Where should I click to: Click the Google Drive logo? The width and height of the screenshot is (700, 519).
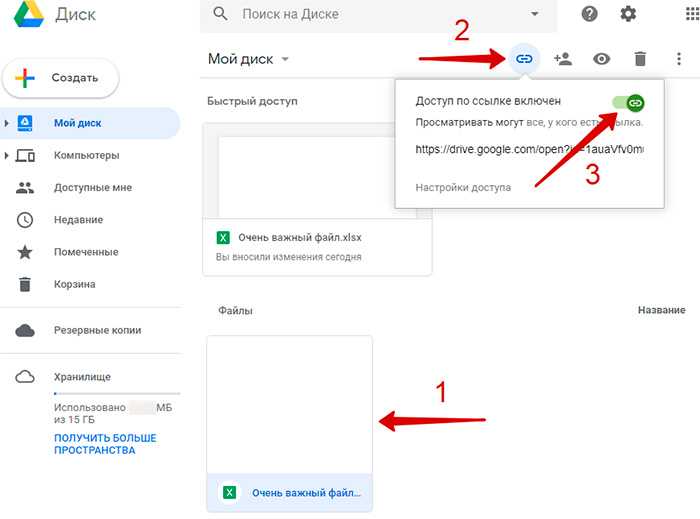29,13
